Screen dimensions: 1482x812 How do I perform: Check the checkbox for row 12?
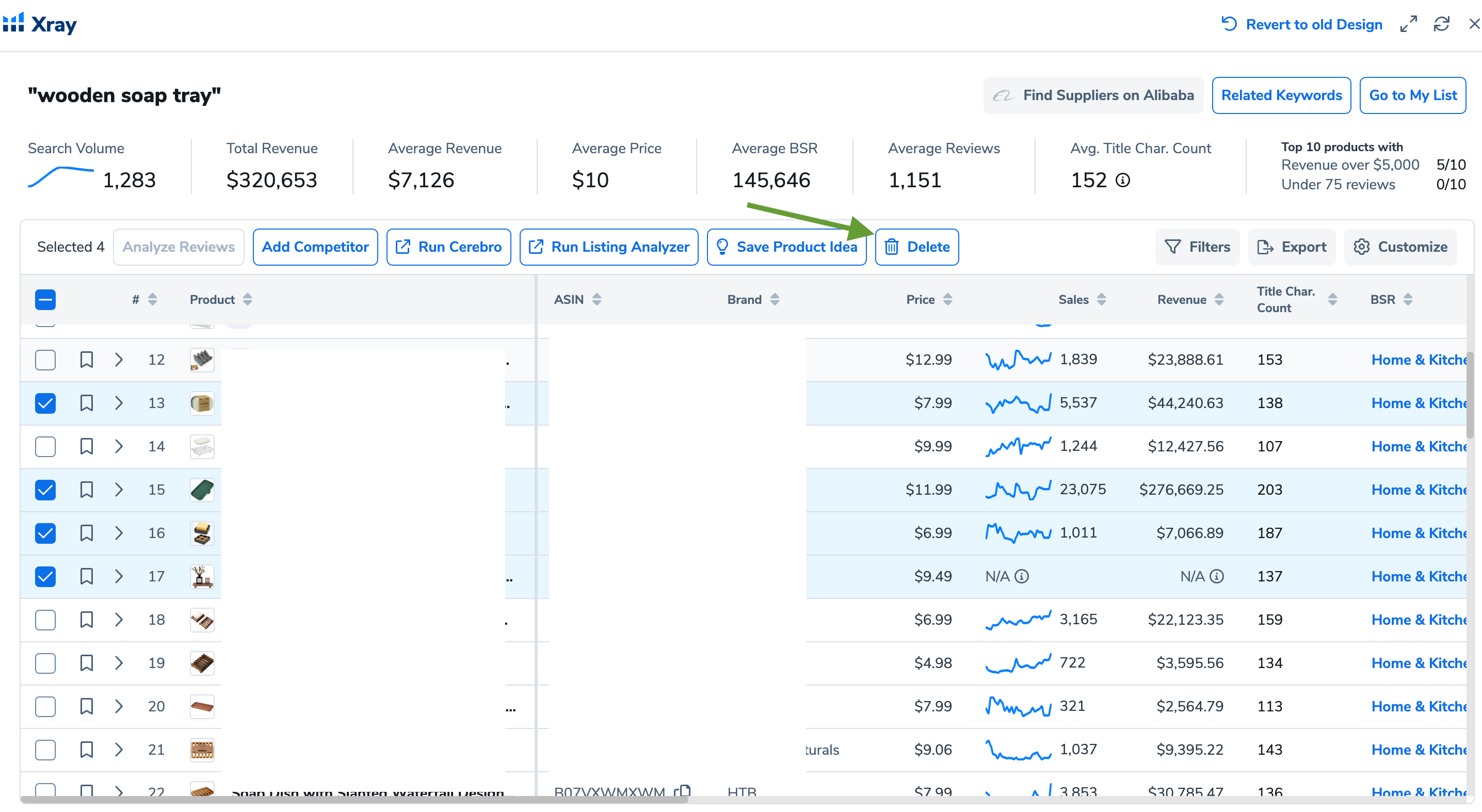[x=45, y=360]
